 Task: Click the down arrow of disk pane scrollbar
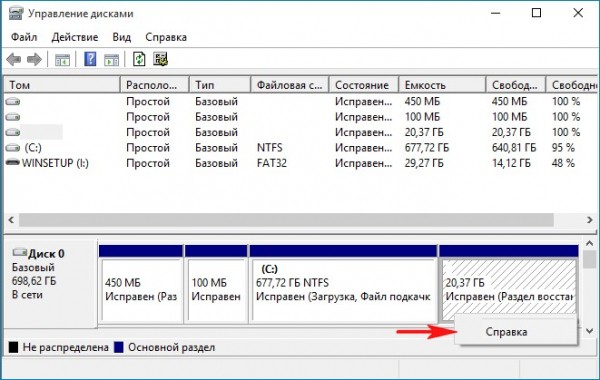click(x=590, y=331)
